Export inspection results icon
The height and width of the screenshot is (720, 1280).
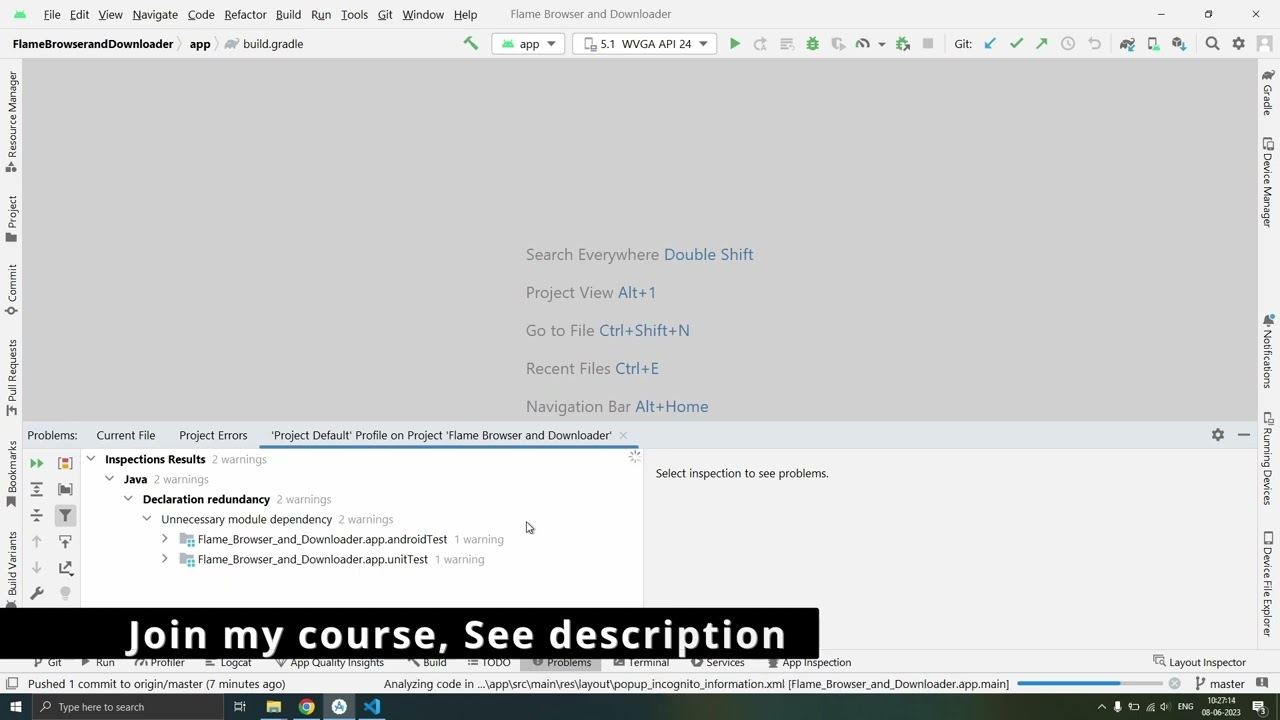[x=65, y=567]
